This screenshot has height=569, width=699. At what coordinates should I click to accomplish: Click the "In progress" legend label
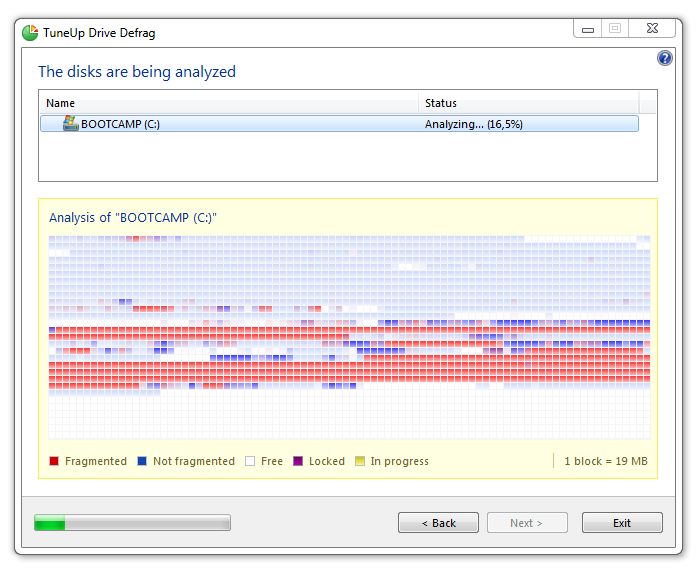point(399,461)
